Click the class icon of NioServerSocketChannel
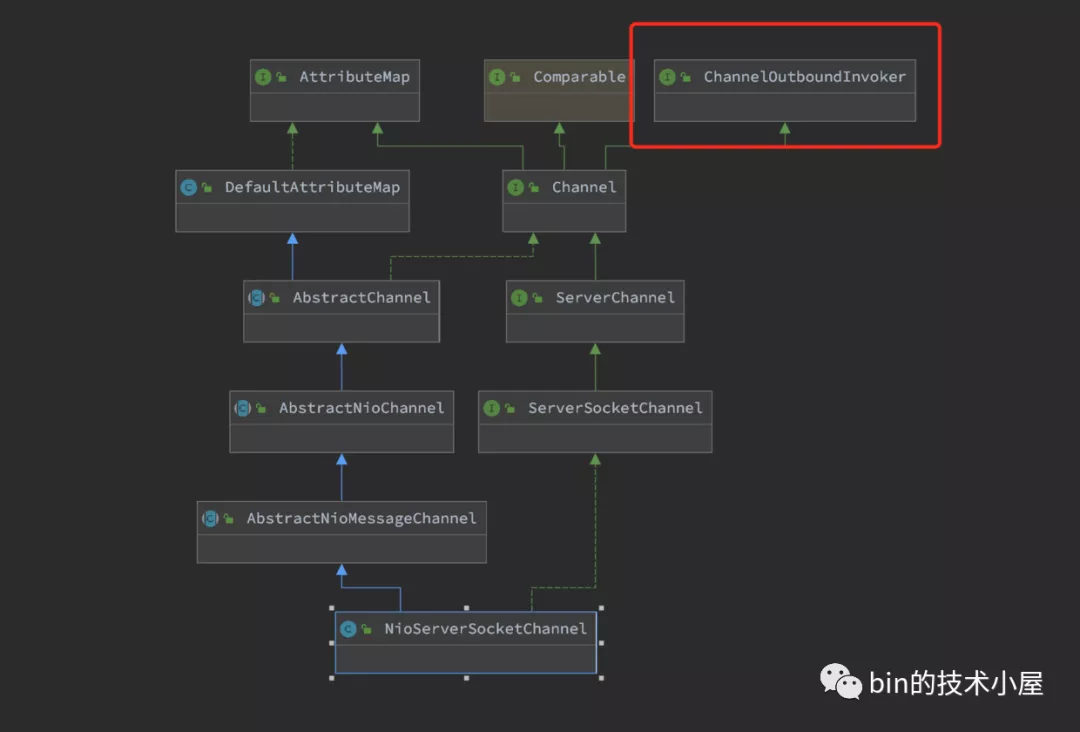The width and height of the screenshot is (1080, 732). click(x=348, y=629)
